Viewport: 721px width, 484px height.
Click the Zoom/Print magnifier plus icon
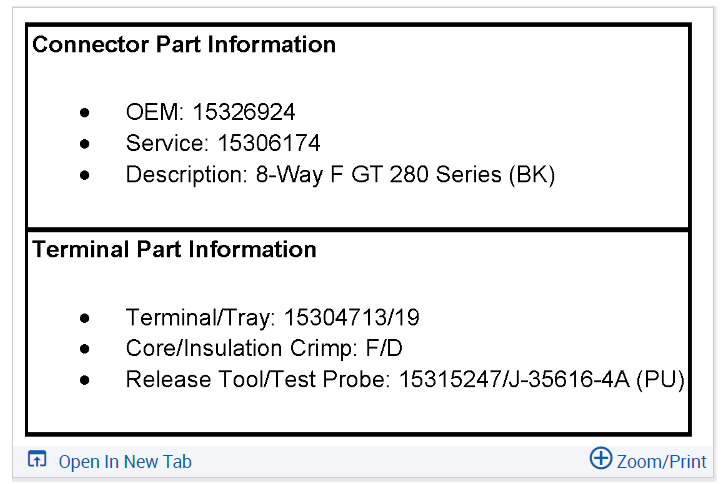[600, 459]
